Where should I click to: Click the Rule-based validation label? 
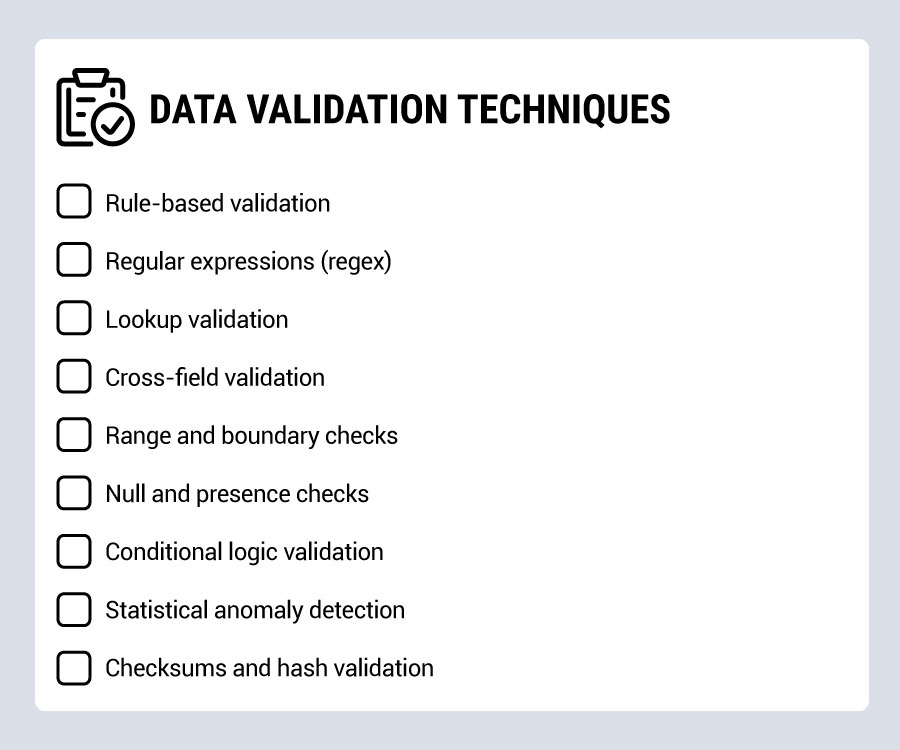click(218, 203)
